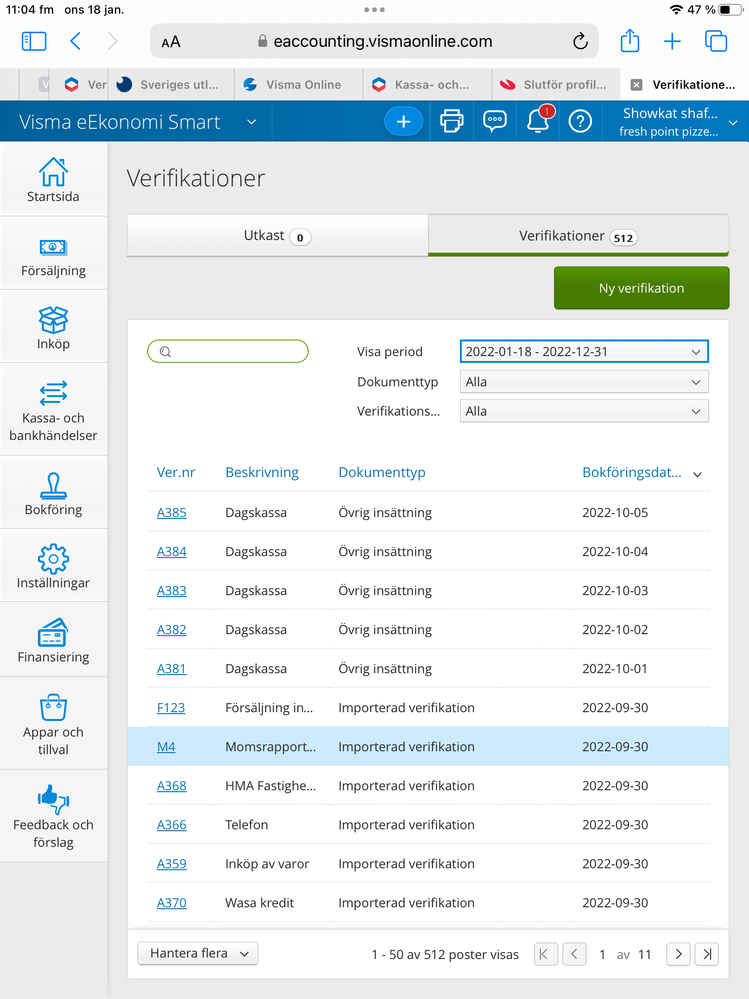The height and width of the screenshot is (999, 749).
Task: Open notifications bell icon
Action: 537,122
